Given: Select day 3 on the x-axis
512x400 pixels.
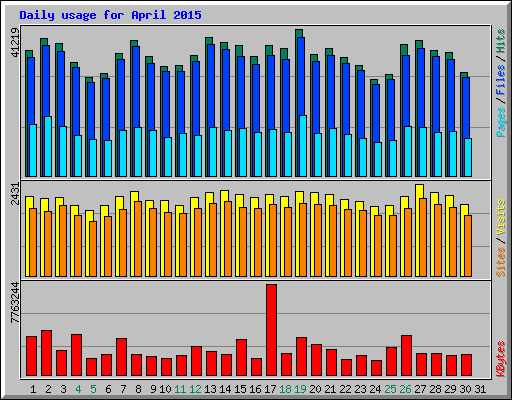Looking at the screenshot, I should coord(63,389).
